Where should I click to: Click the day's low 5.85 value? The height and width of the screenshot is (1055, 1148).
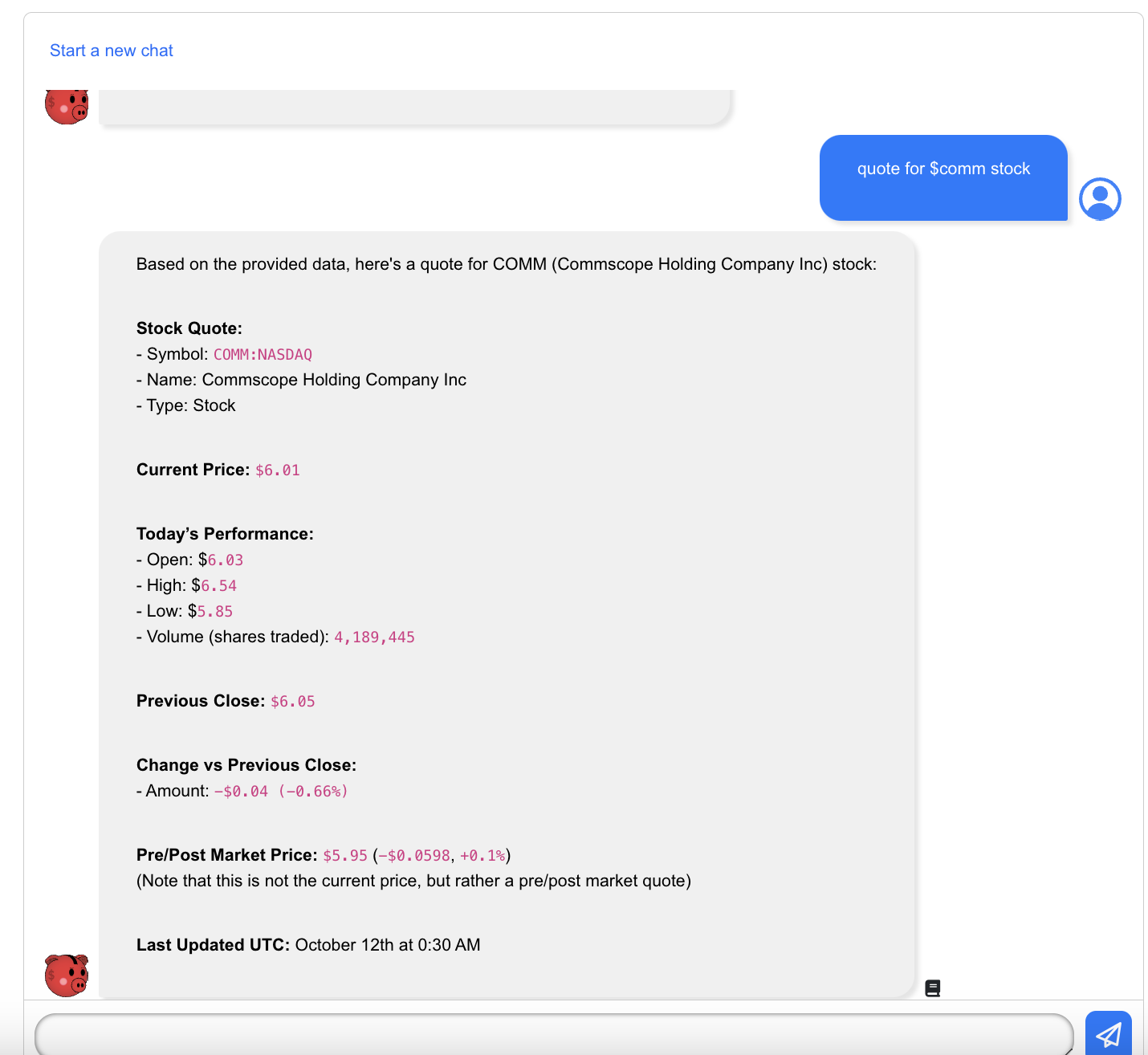[x=215, y=611]
